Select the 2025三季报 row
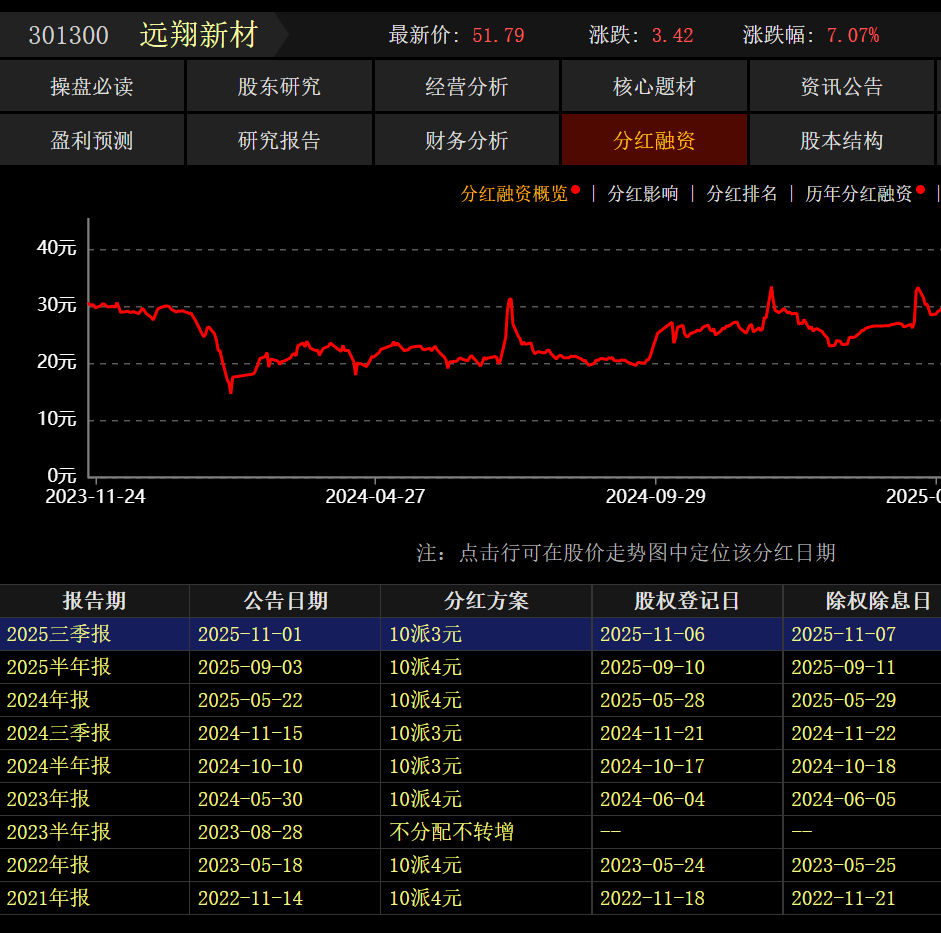Viewport: 941px width, 933px height. point(470,634)
